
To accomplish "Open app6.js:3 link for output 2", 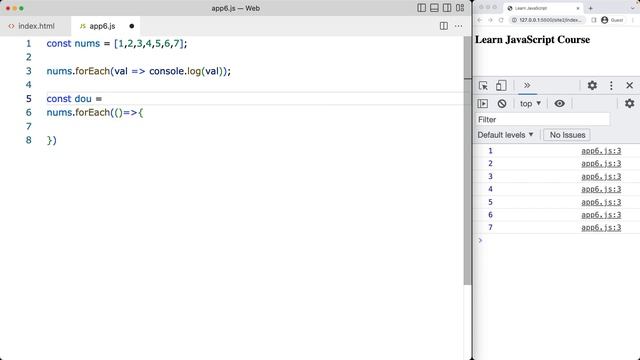I will point(601,164).
